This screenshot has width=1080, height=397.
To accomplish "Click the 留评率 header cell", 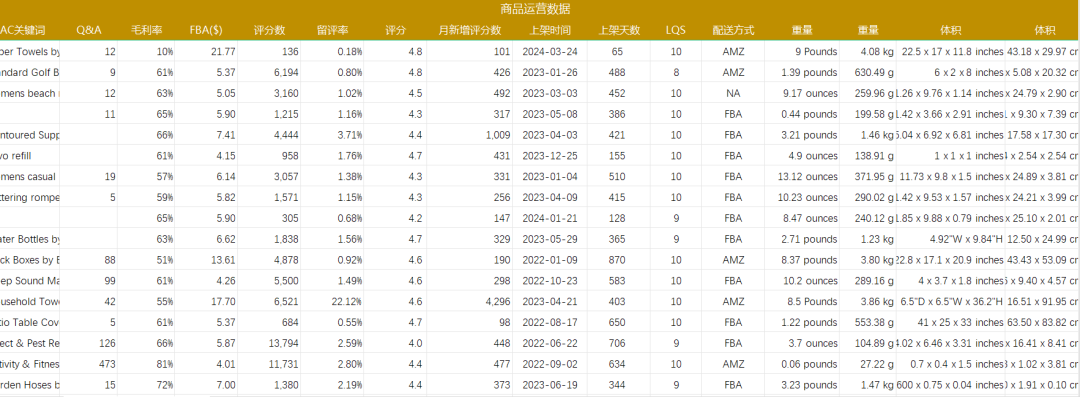I will (332, 30).
